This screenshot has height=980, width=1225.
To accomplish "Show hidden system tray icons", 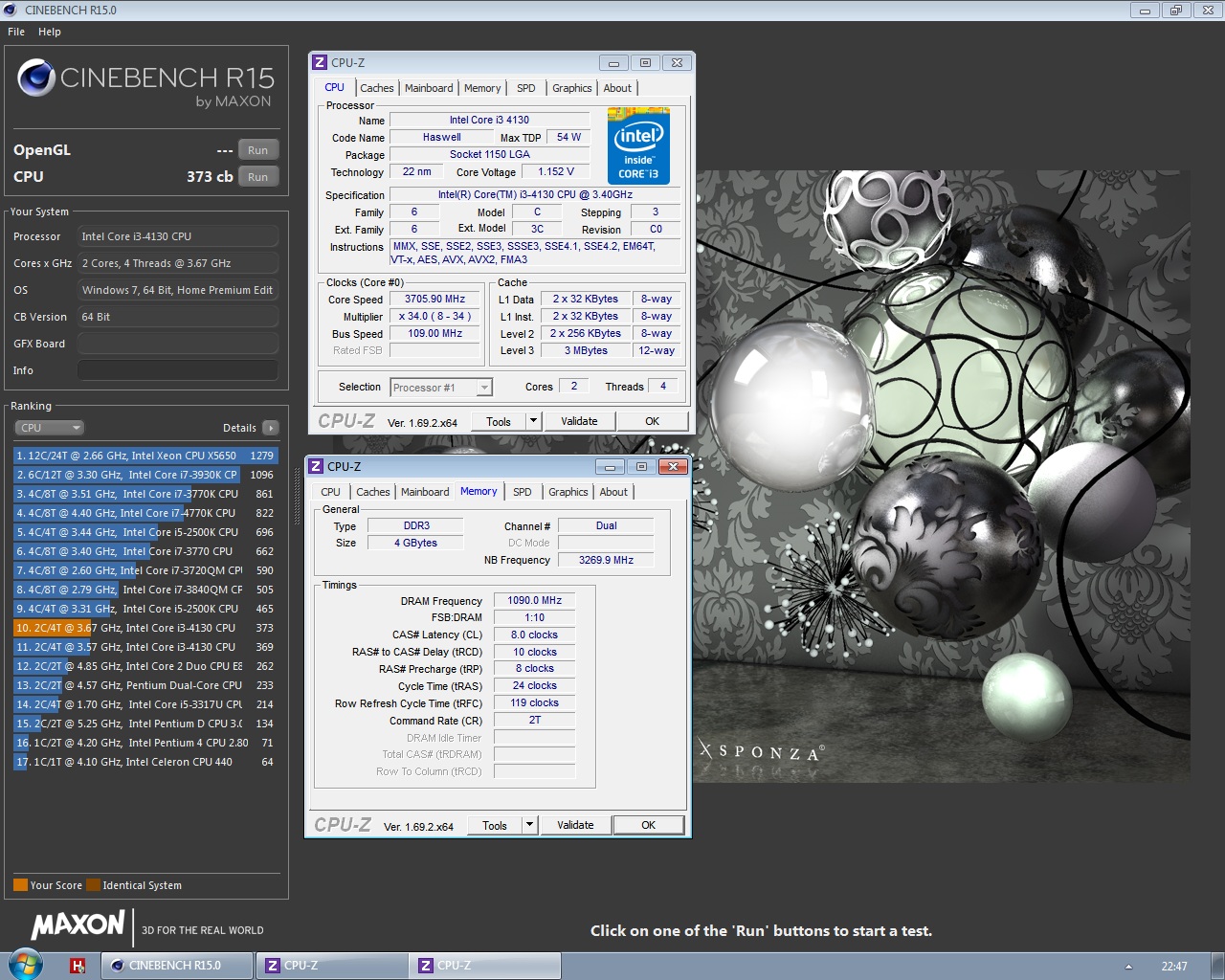I will click(1128, 967).
